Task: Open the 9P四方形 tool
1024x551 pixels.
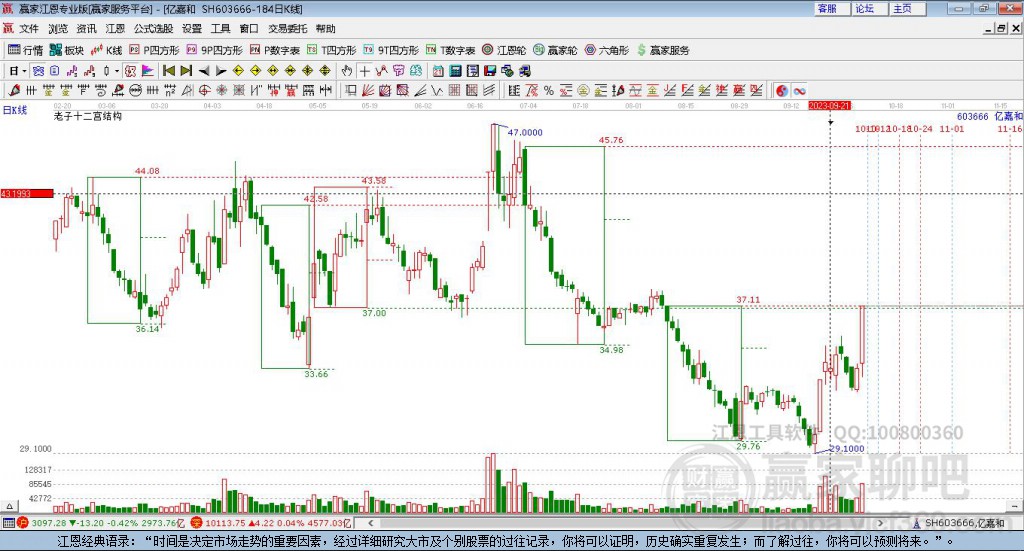Action: point(214,50)
